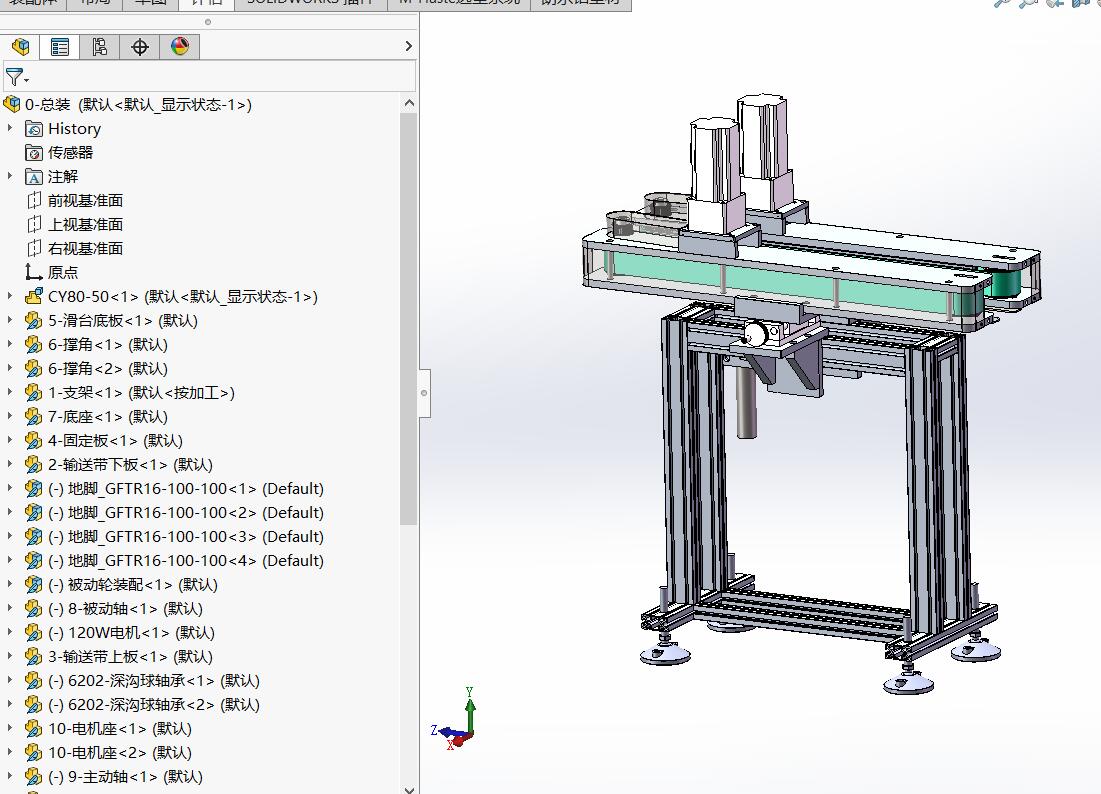Image resolution: width=1101 pixels, height=794 pixels.
Task: Select the 4-固定板<1> tree item
Action: [115, 441]
